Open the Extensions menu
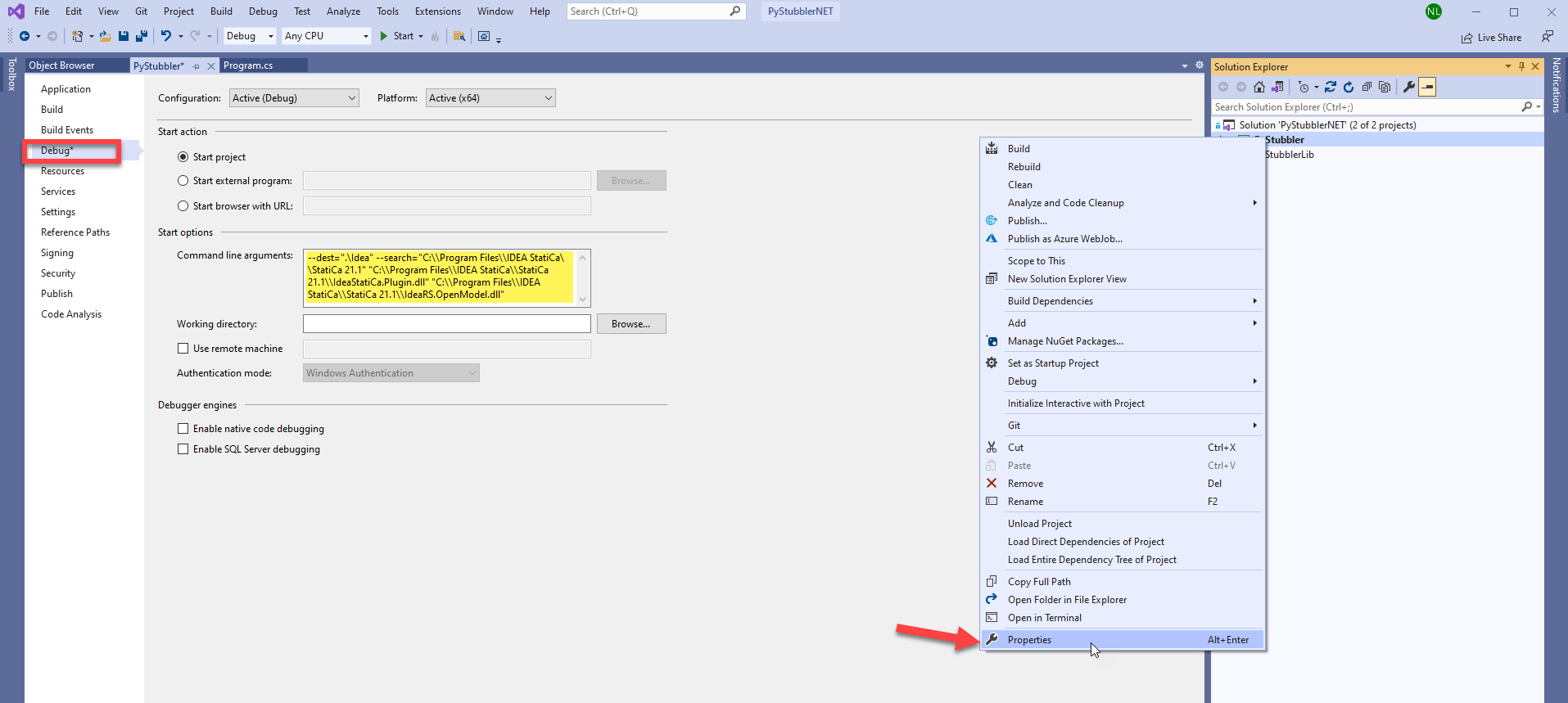 click(x=437, y=11)
